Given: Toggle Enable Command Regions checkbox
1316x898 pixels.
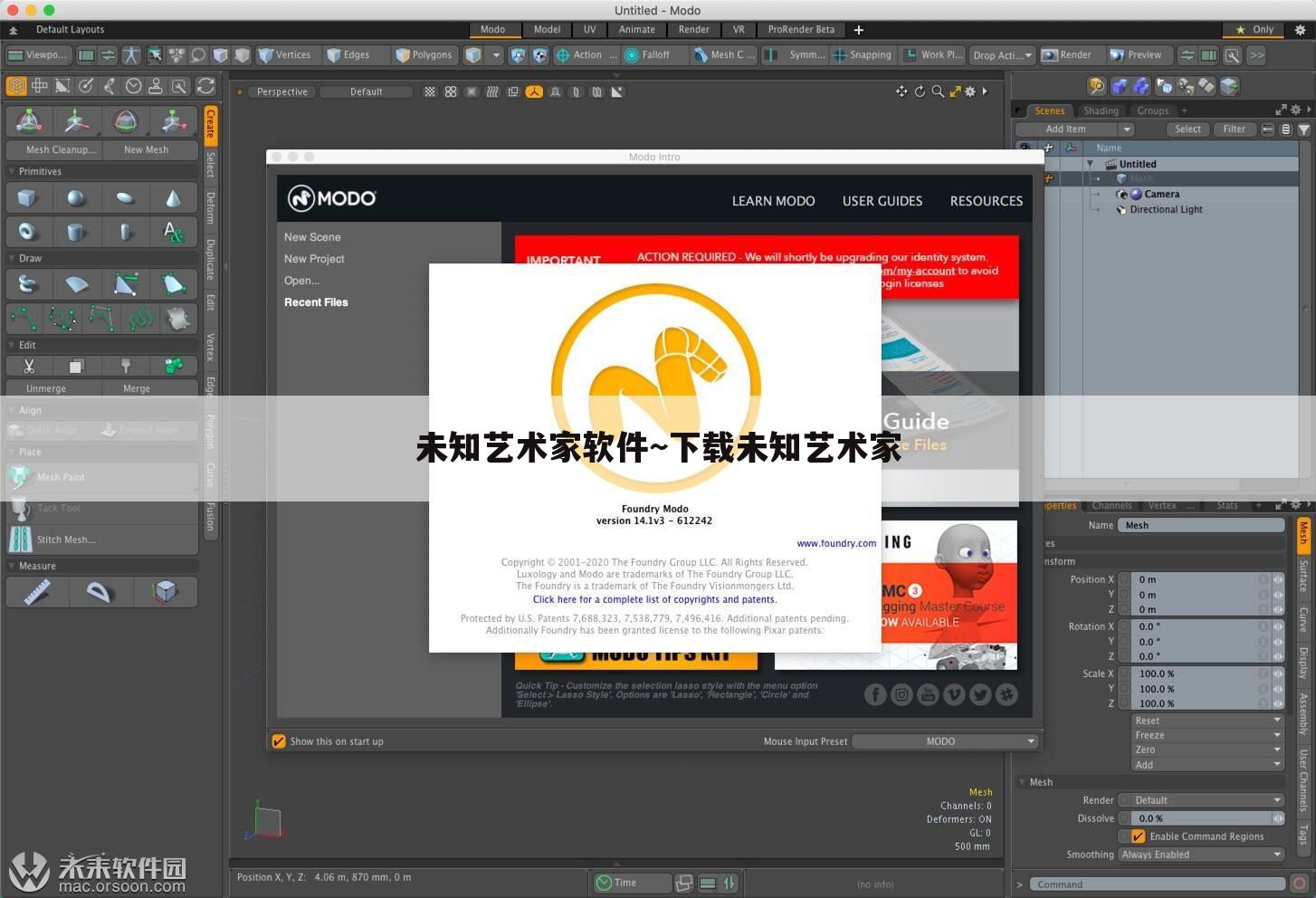Looking at the screenshot, I should tap(1139, 836).
